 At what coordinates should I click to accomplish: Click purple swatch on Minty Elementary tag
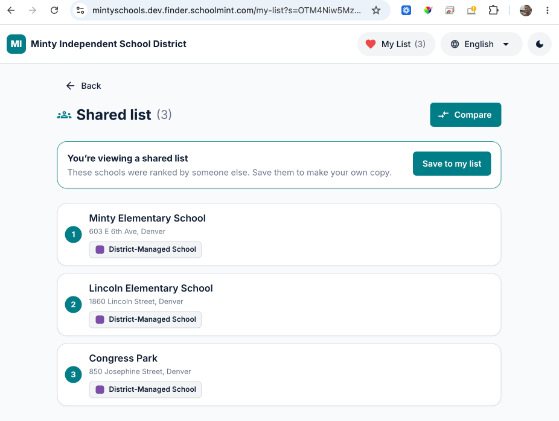(100, 249)
